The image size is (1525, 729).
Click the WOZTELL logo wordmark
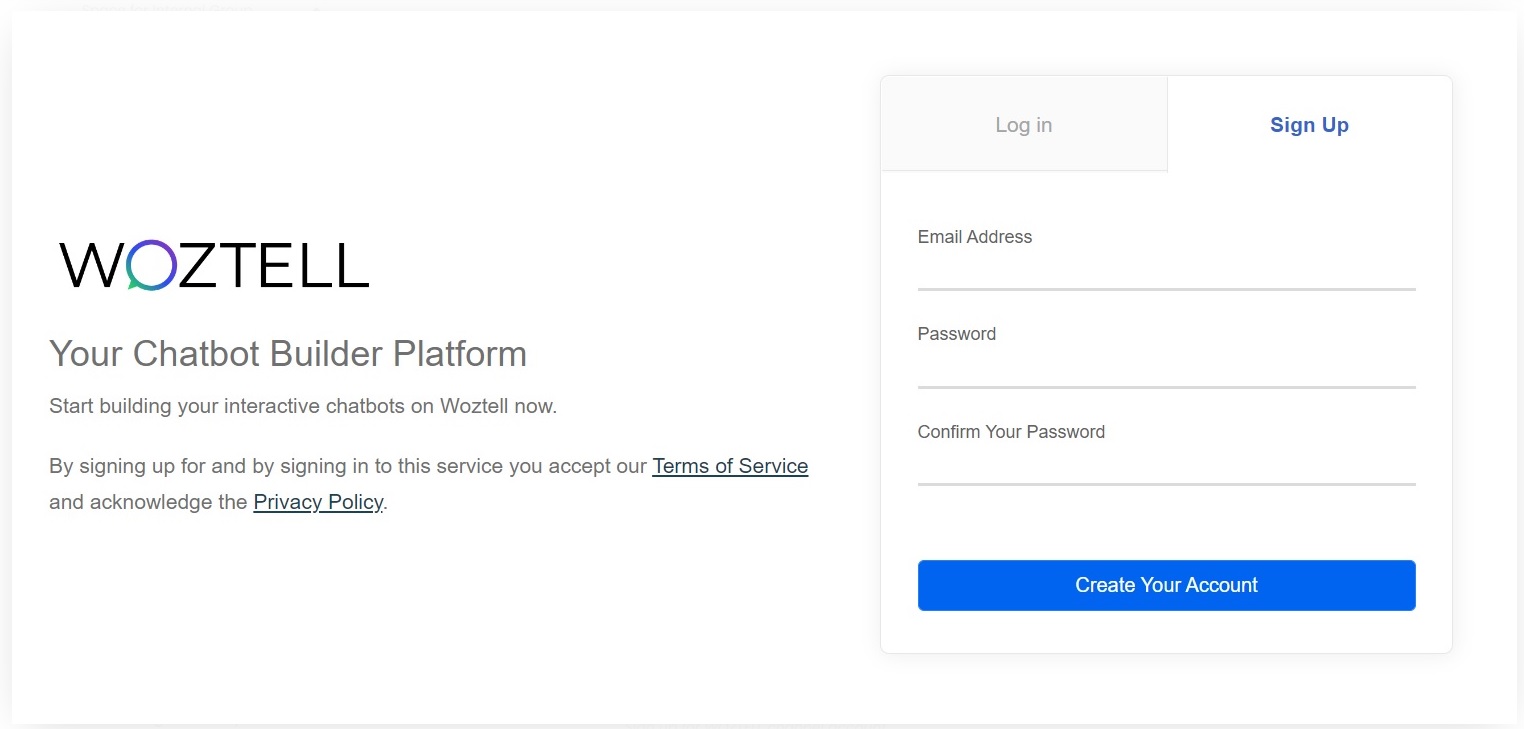[214, 266]
